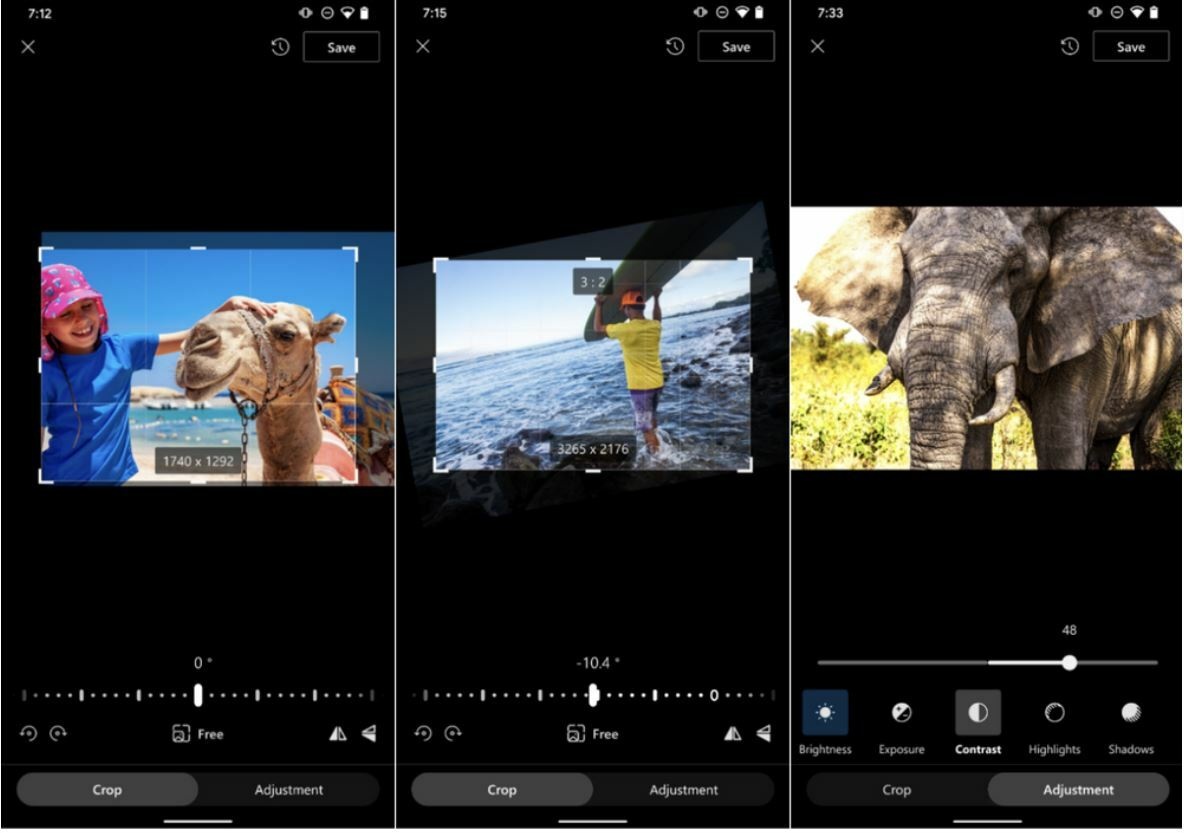This screenshot has width=1184, height=833.
Task: Flip vertically icon in the 7:12 screen
Action: pyautogui.click(x=368, y=733)
